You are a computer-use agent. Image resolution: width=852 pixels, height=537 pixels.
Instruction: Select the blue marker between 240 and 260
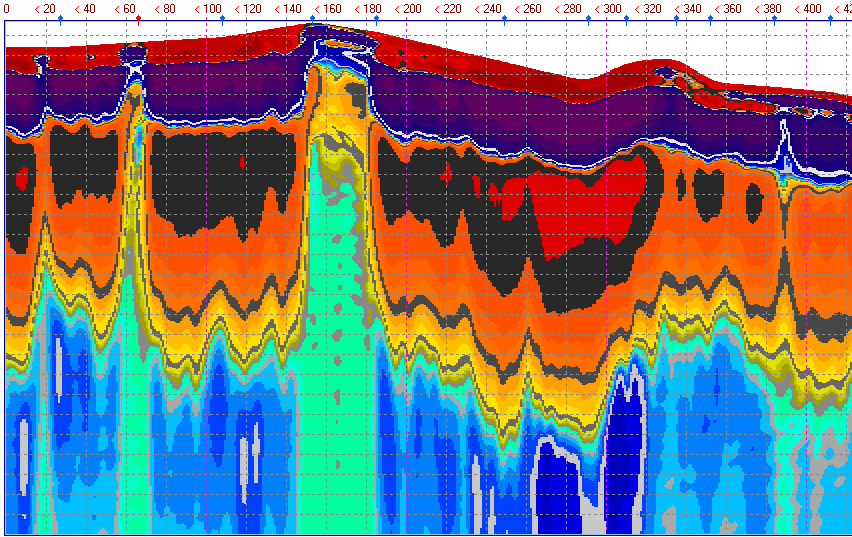pos(504,19)
